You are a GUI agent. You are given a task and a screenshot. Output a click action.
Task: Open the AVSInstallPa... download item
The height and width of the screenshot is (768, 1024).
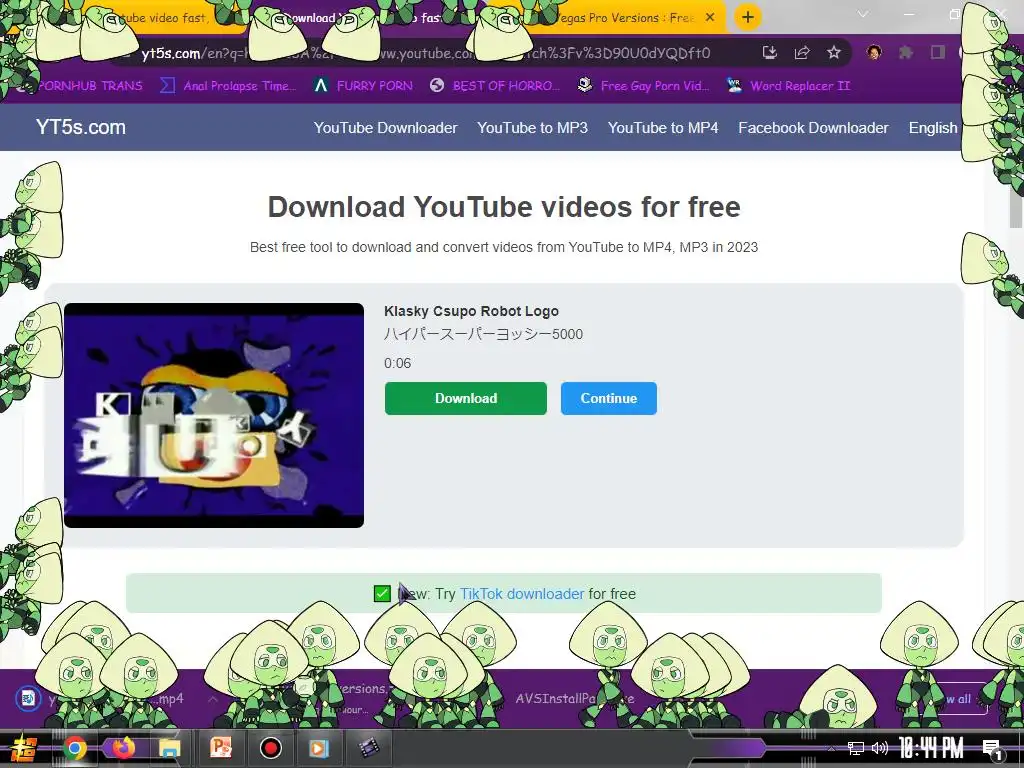575,699
